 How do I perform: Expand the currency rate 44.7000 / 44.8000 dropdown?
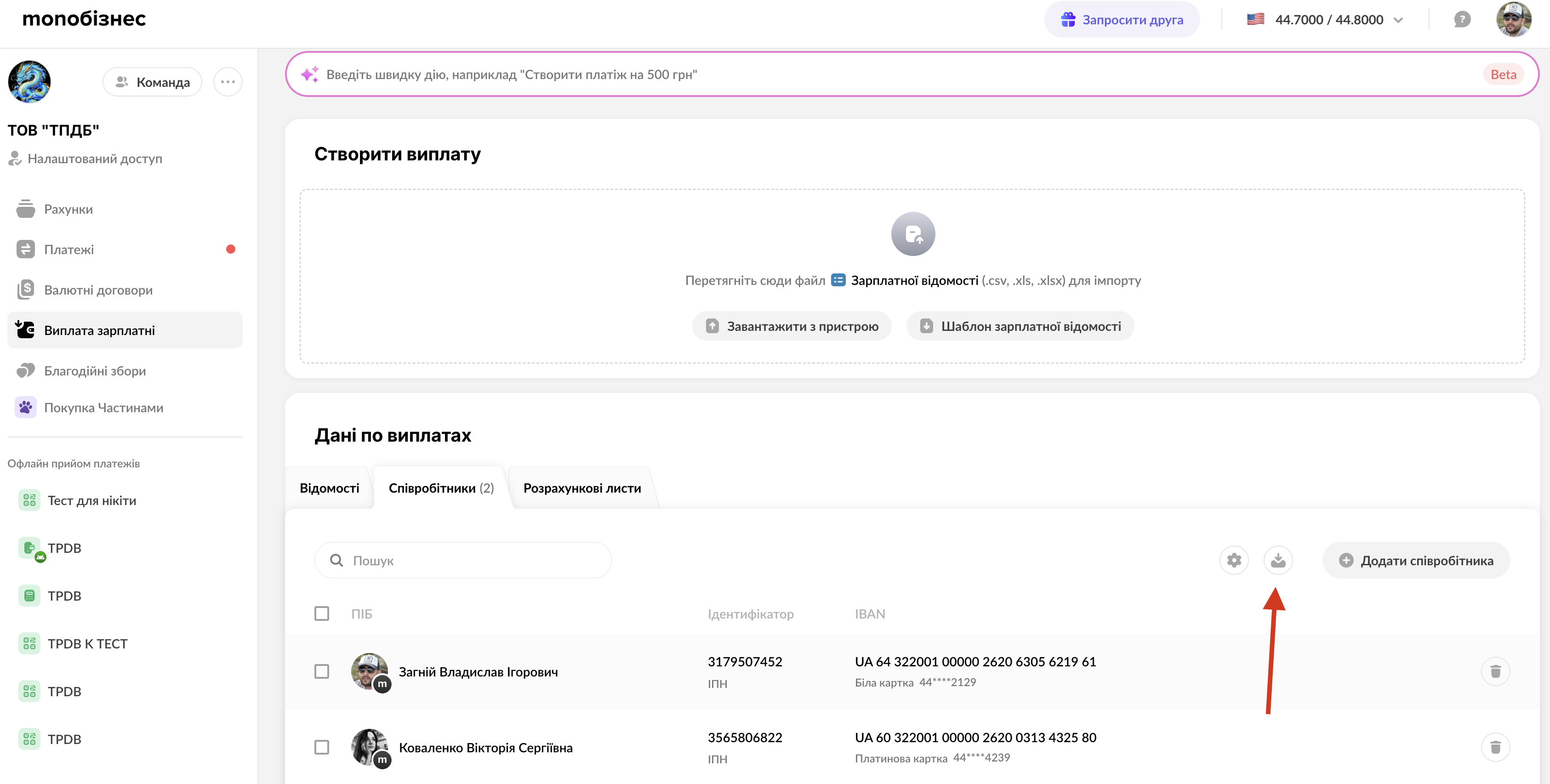[x=1325, y=19]
